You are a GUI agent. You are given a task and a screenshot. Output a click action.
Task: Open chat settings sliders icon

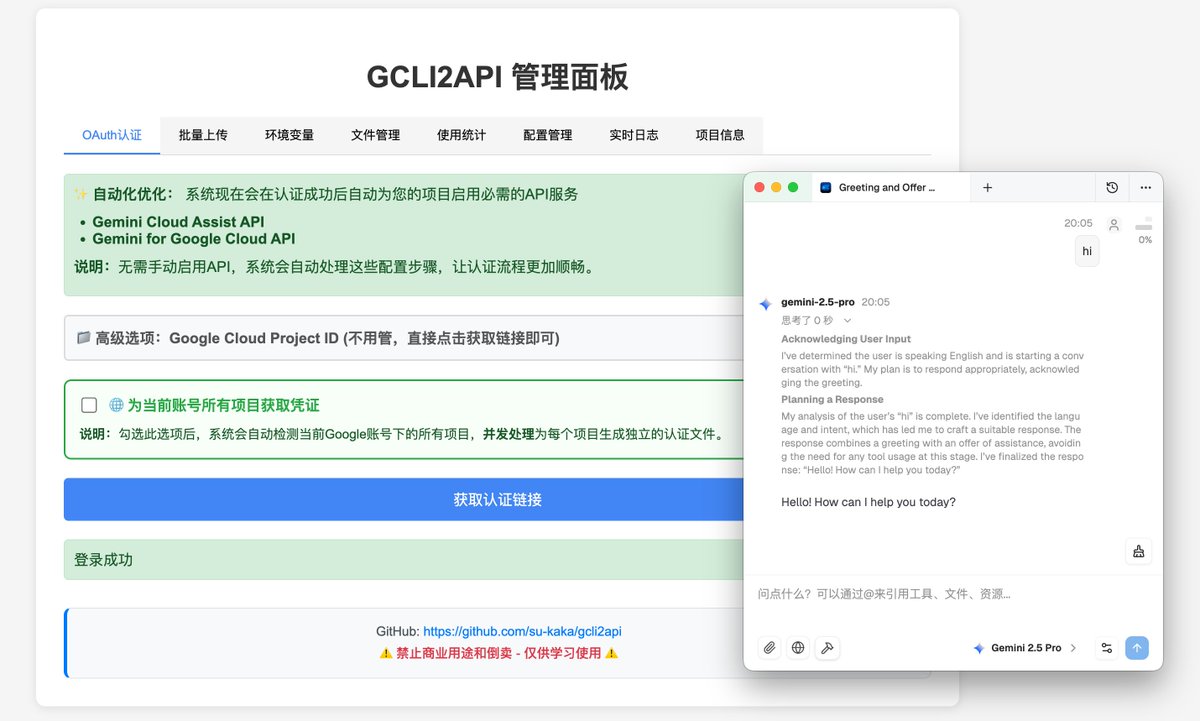click(1107, 648)
